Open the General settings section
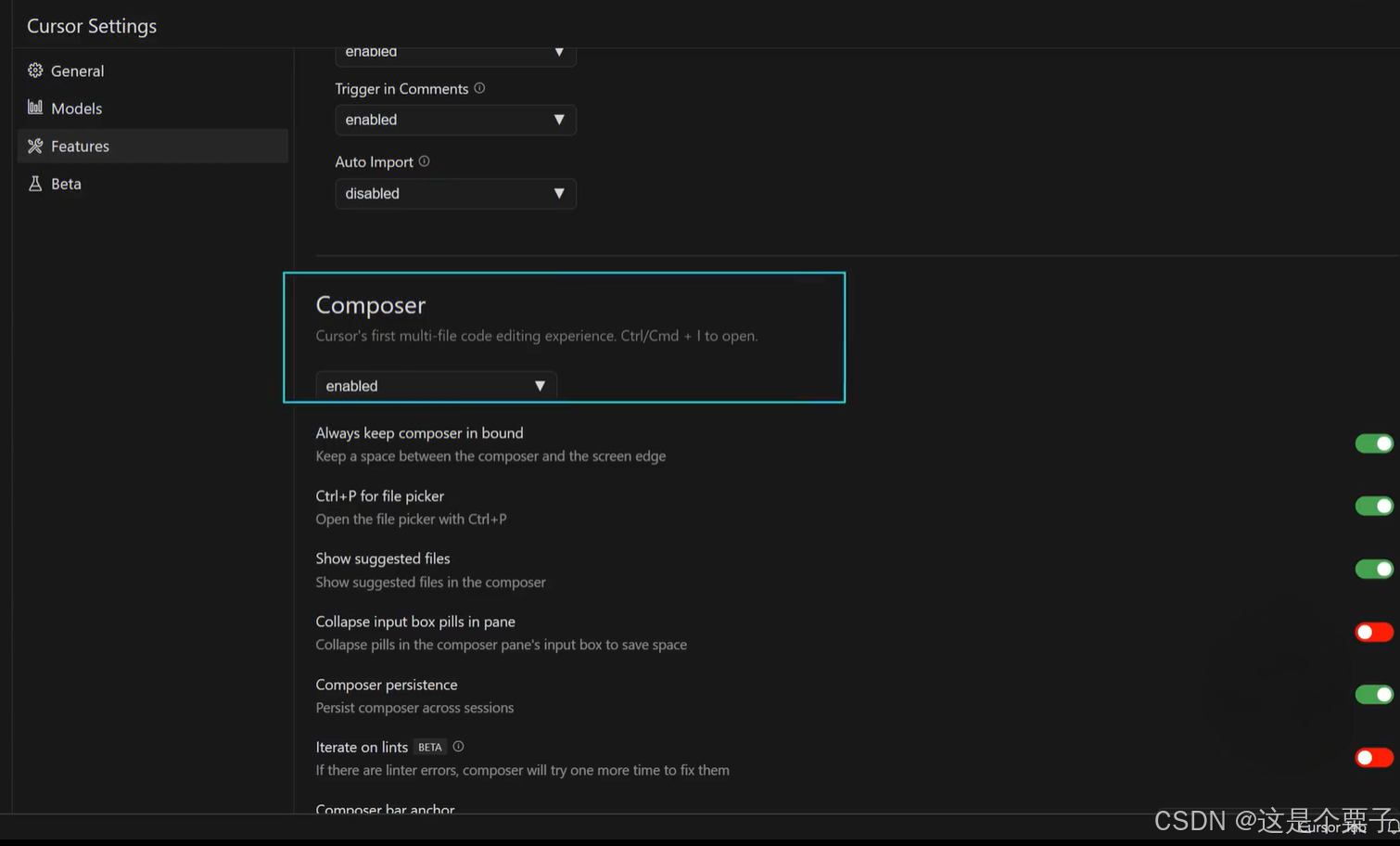Screen dimensions: 1400x846 [x=152, y=70]
